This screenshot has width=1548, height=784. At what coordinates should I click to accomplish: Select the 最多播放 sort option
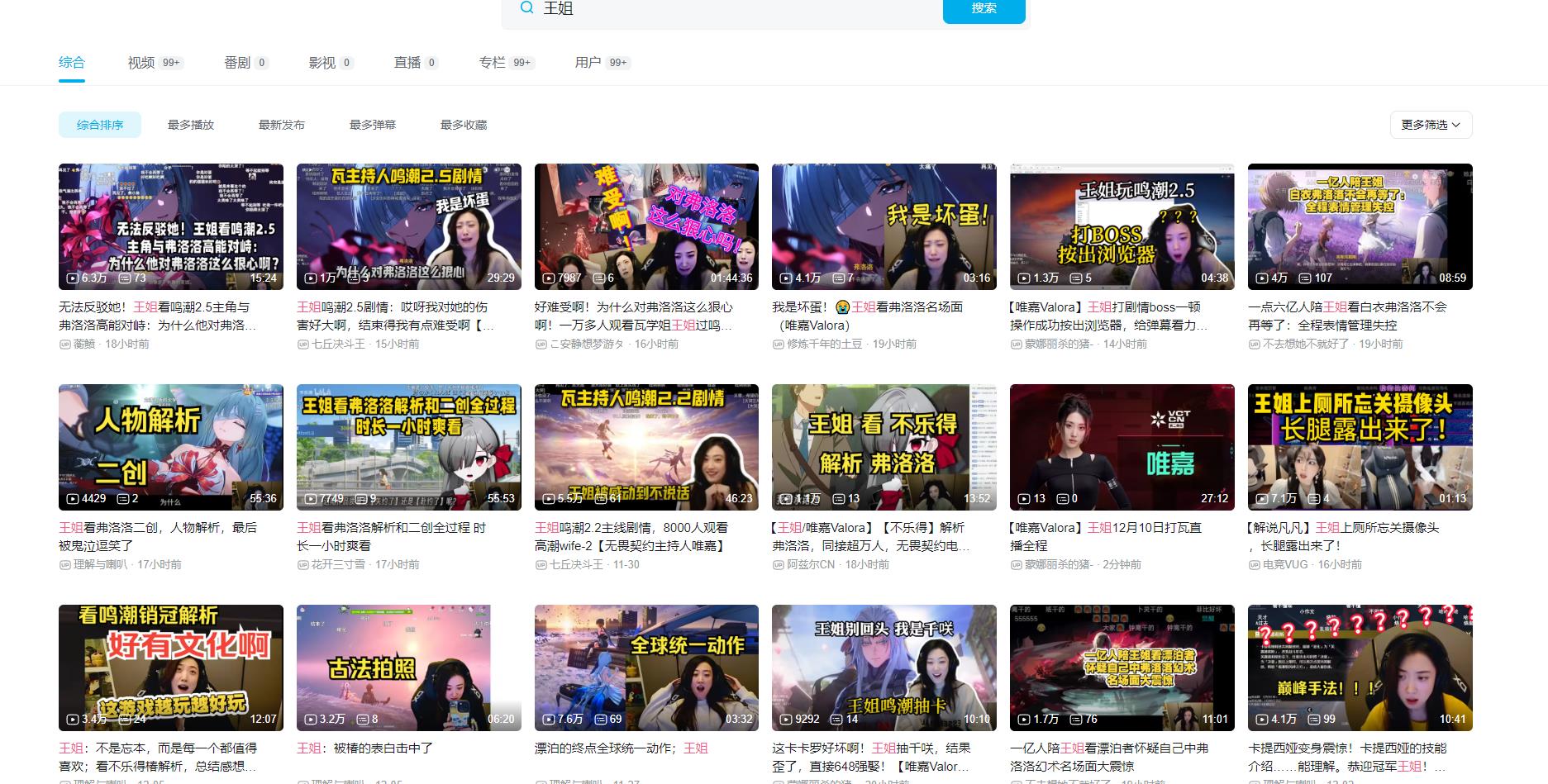coord(191,125)
